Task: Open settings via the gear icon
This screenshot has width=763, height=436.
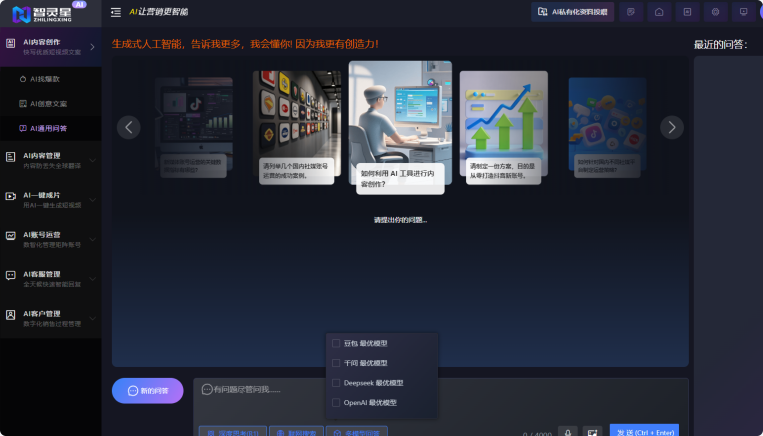Action: 715,12
